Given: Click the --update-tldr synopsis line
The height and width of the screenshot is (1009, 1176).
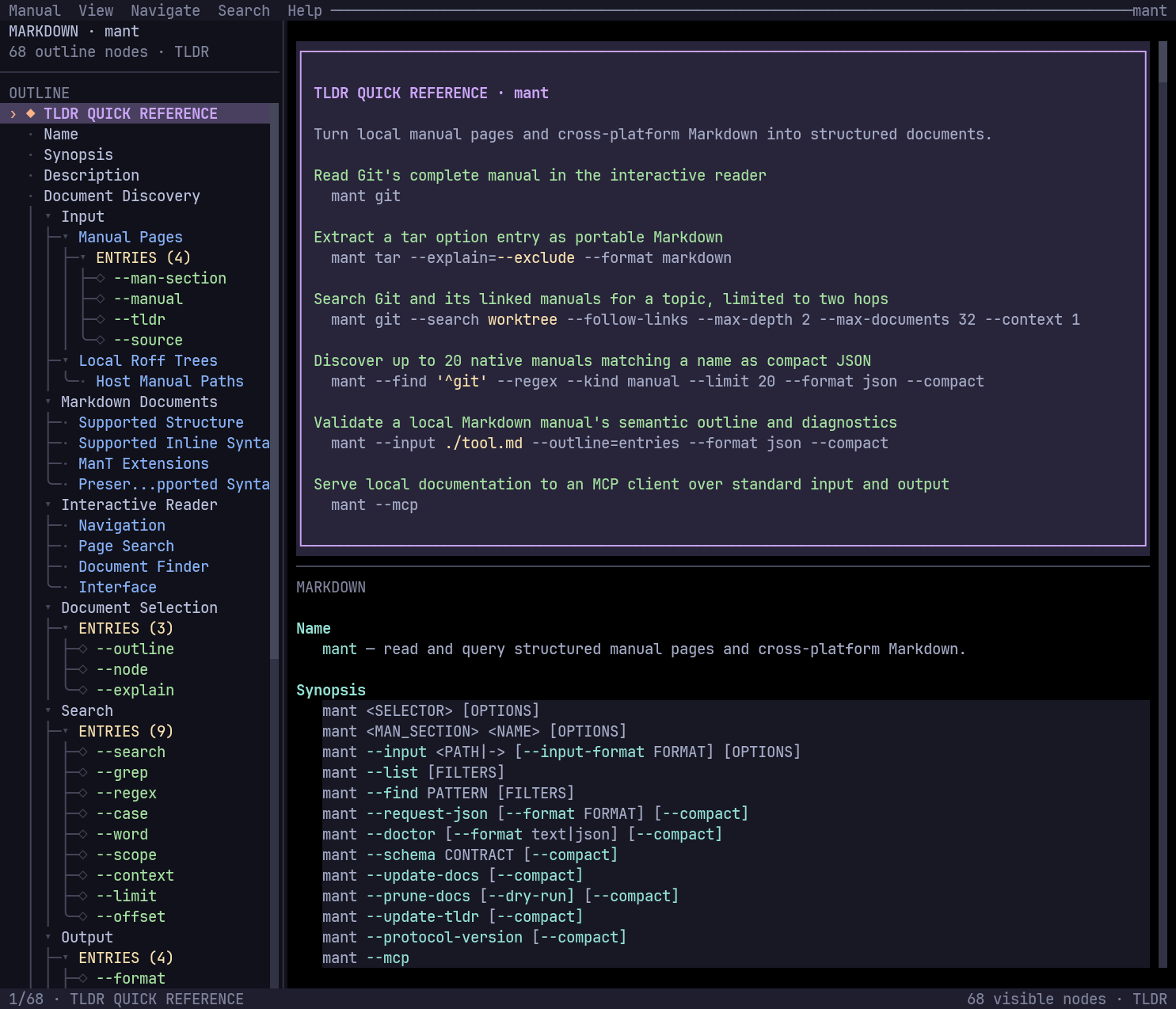Looking at the screenshot, I should (x=453, y=916).
